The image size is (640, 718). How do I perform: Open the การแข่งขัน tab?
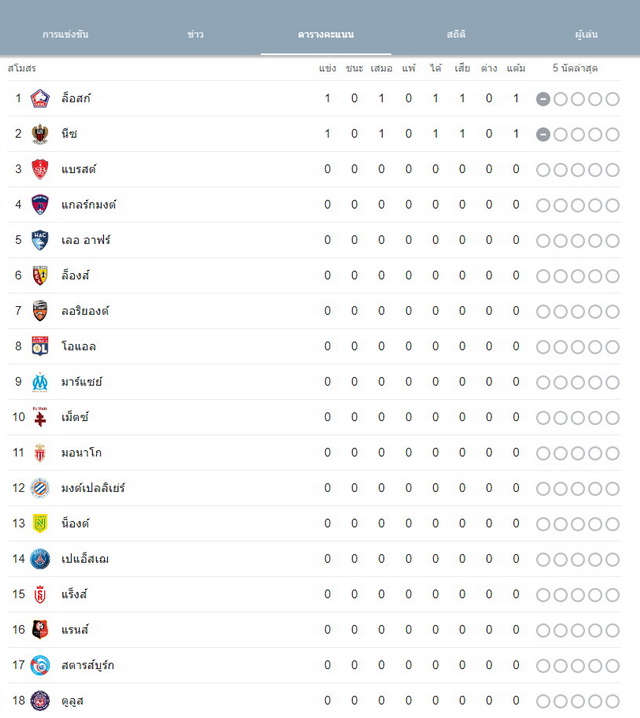point(65,34)
